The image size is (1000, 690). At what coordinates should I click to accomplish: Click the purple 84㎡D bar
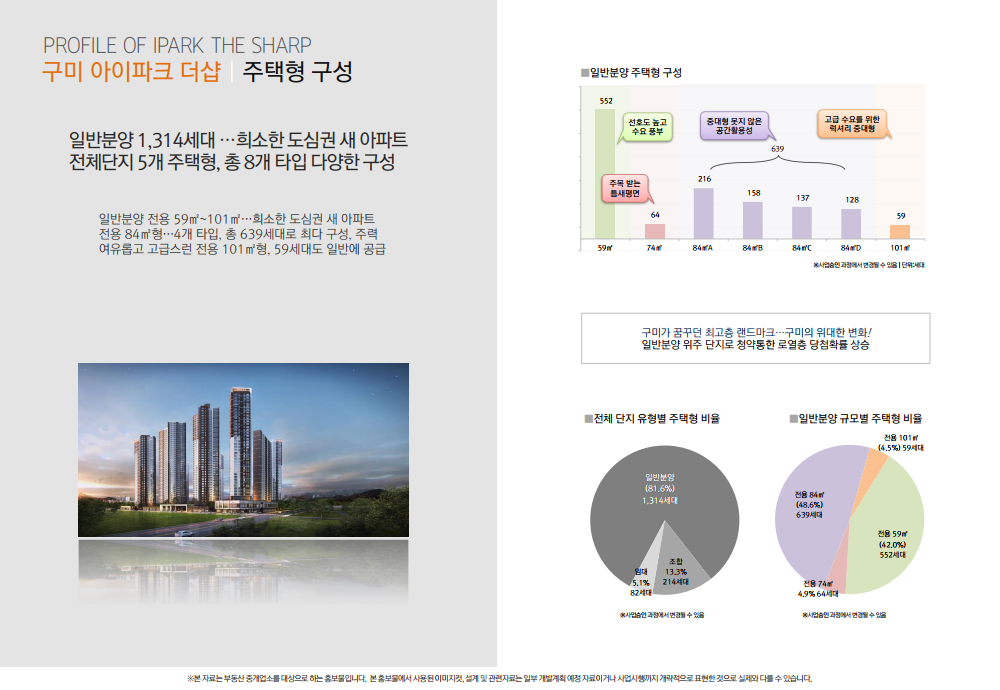coord(851,224)
